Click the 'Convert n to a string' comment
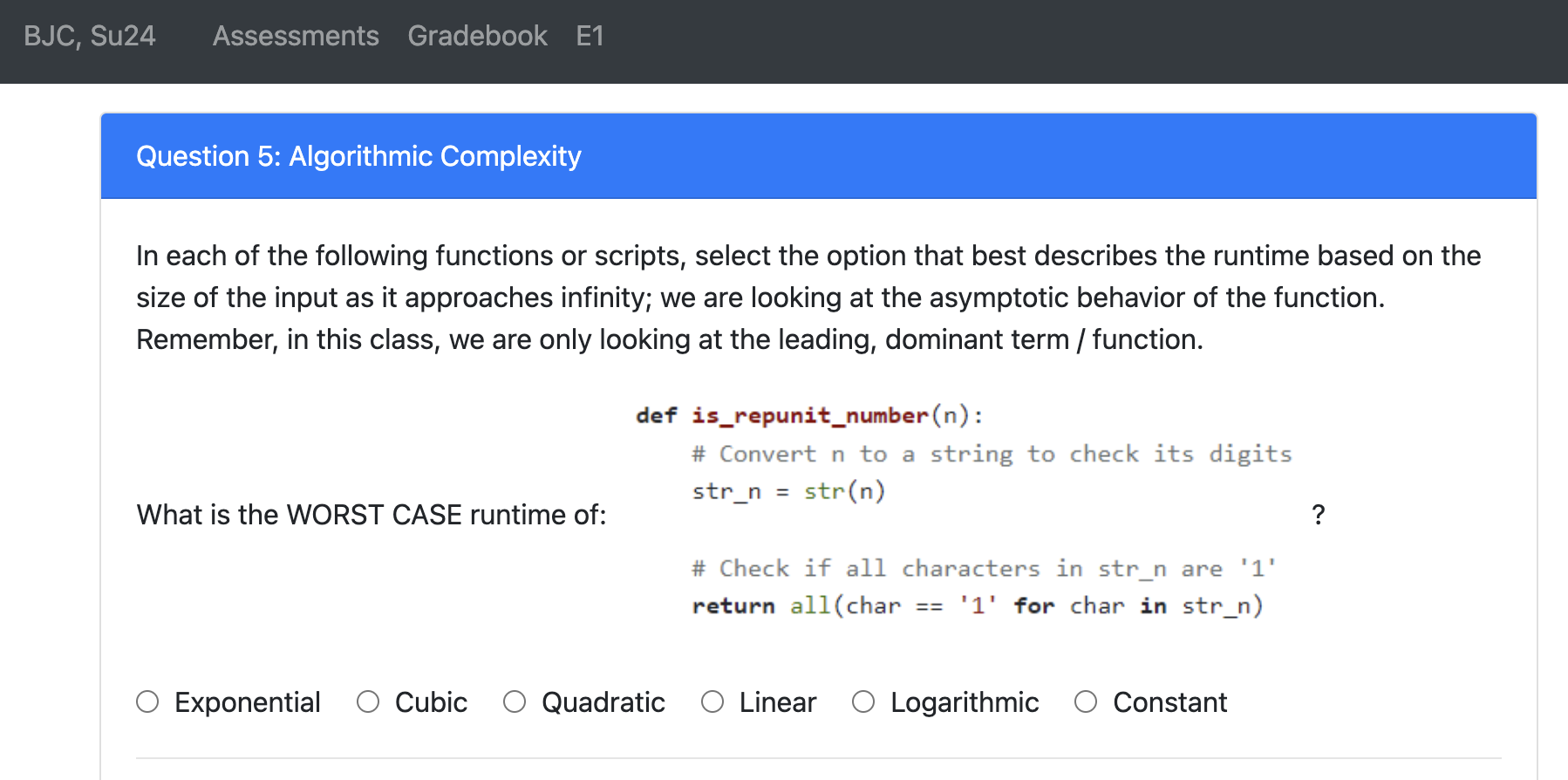This screenshot has height=780, width=1568. point(992,454)
